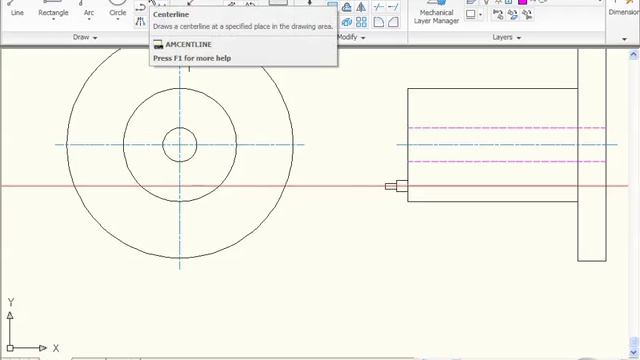Viewport: 640px width, 360px height.
Task: Click the UCS origin icon
Action: [10, 348]
